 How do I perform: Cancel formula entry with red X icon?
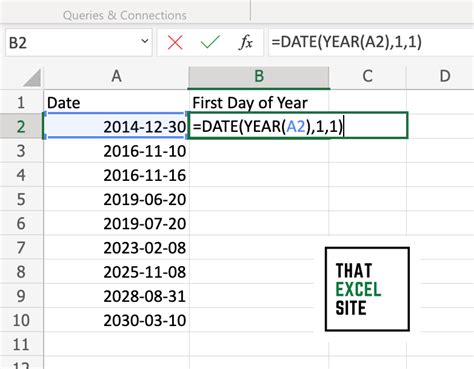pos(175,43)
